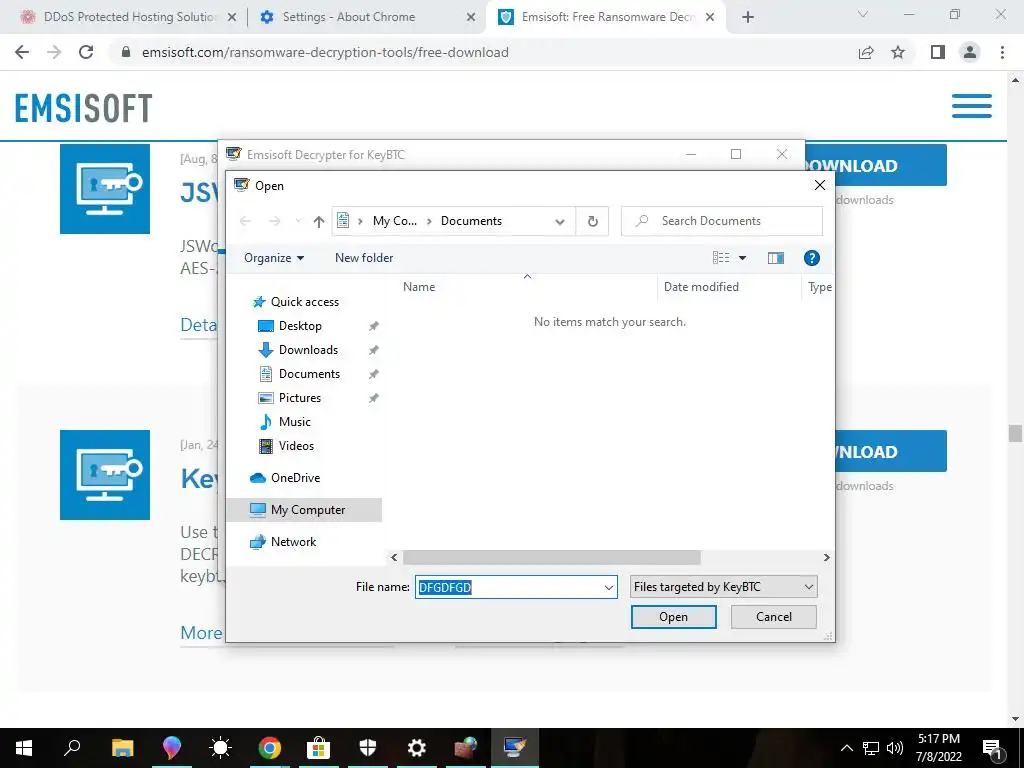Select Desktop in the navigation pane
The width and height of the screenshot is (1024, 768).
coord(300,326)
